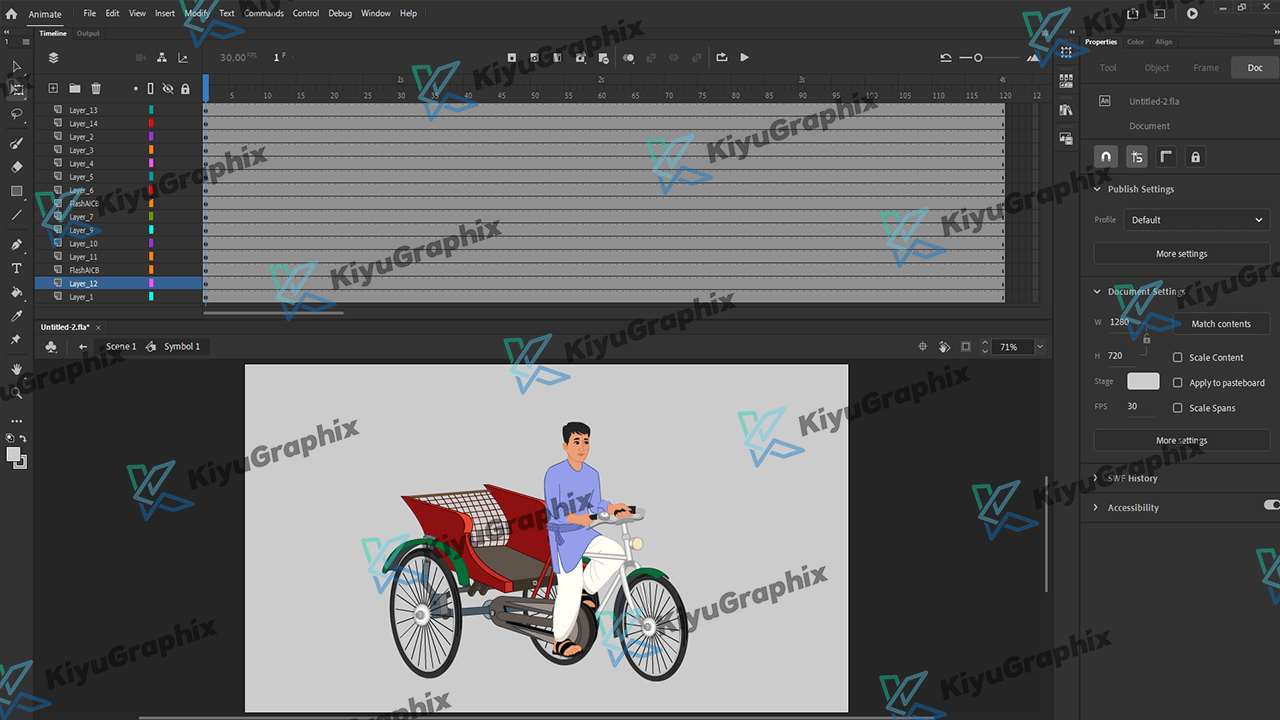Click the Match contents button
Viewport: 1280px width, 720px height.
1220,324
